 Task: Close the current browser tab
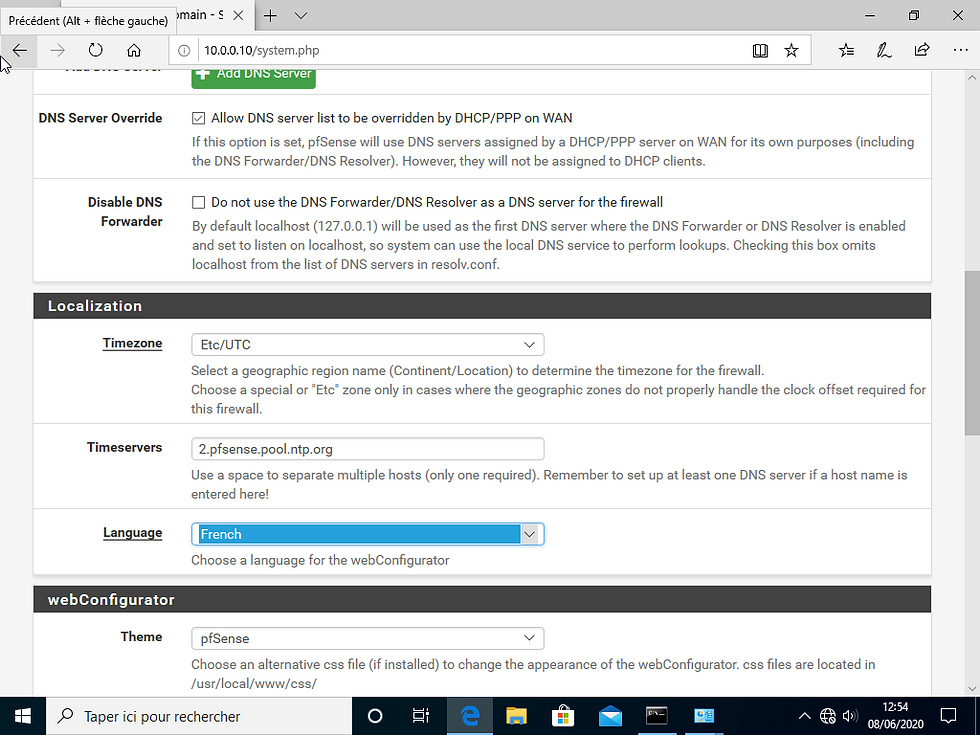(x=238, y=16)
